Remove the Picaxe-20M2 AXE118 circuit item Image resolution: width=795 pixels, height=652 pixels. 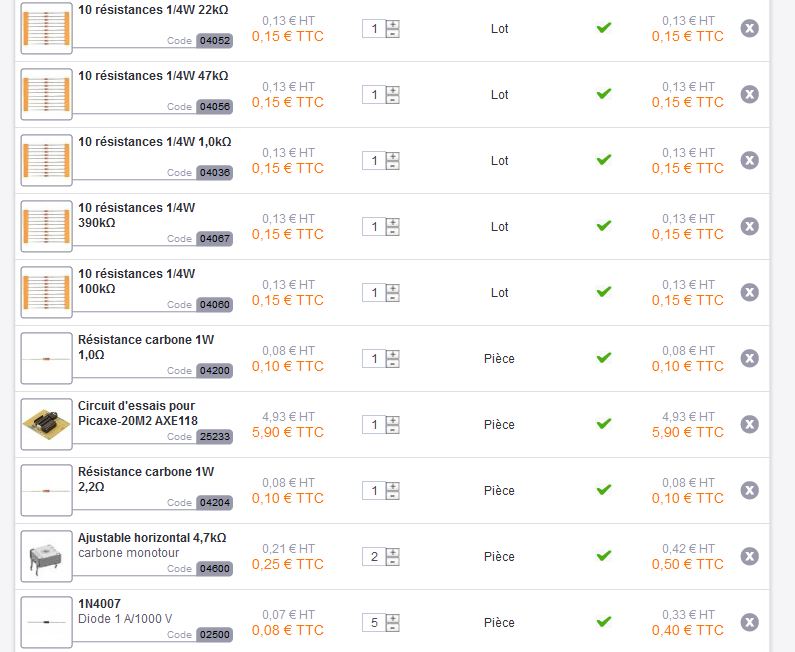click(749, 424)
